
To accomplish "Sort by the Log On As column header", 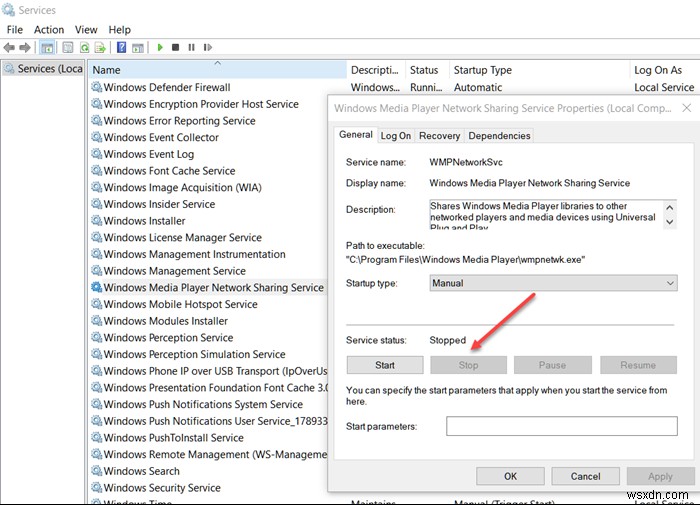I will point(664,70).
